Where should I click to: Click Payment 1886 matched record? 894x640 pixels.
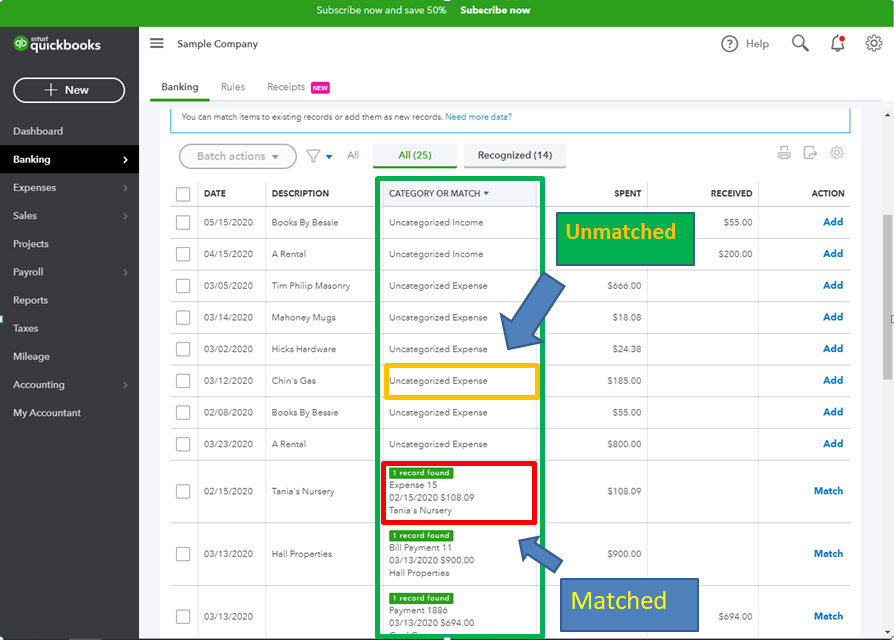coord(418,610)
